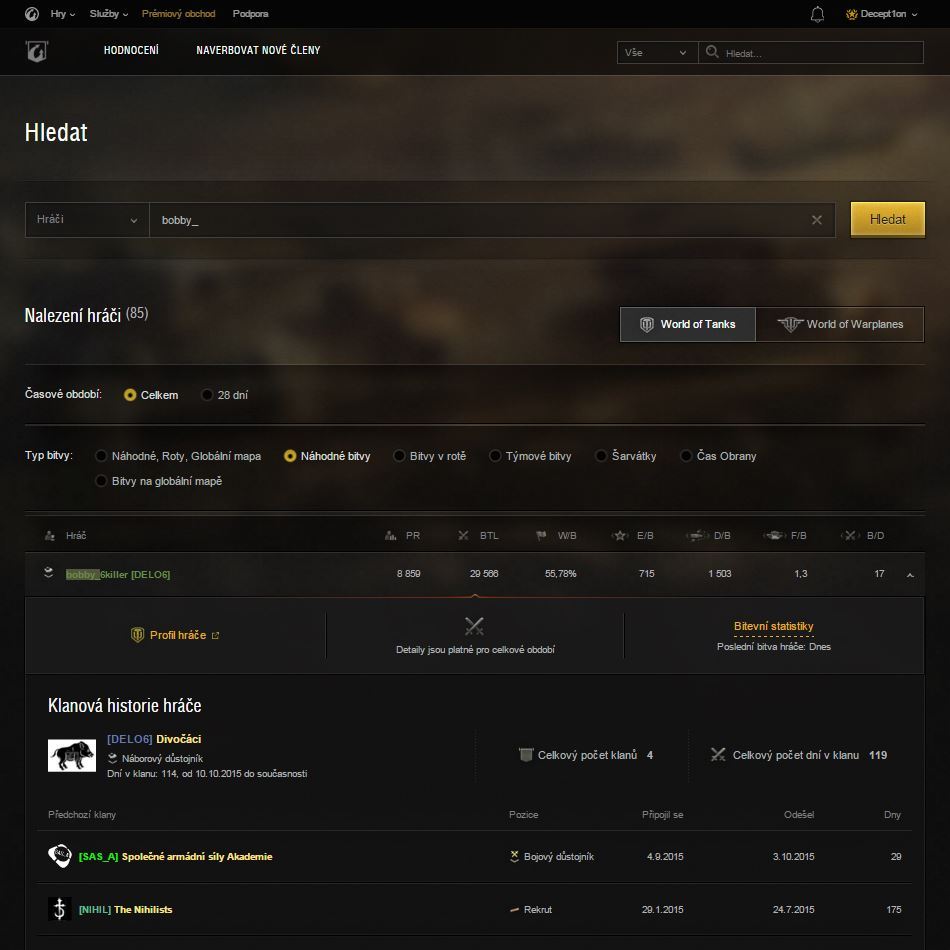This screenshot has width=950, height=950.
Task: Open the Hodnocení menu item
Action: point(131,50)
